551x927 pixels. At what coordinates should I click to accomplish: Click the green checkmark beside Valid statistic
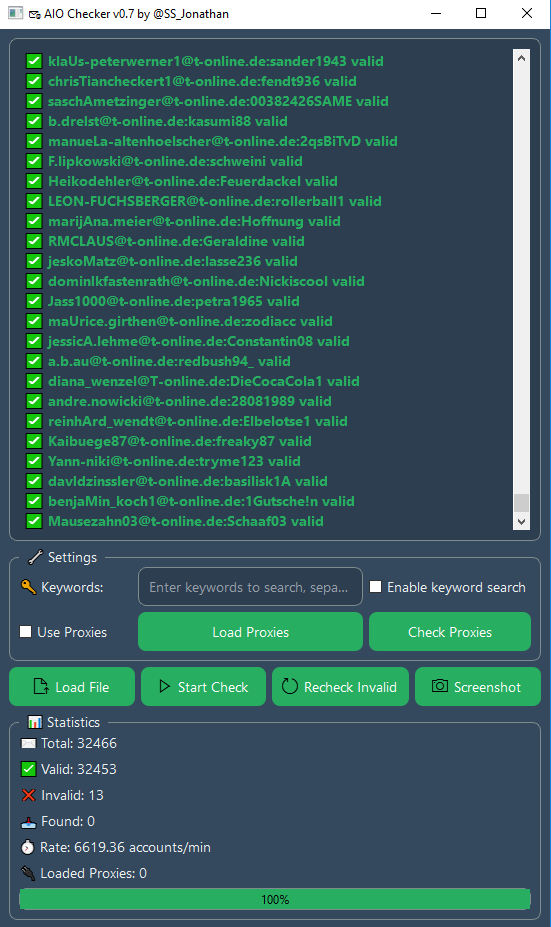click(28, 769)
